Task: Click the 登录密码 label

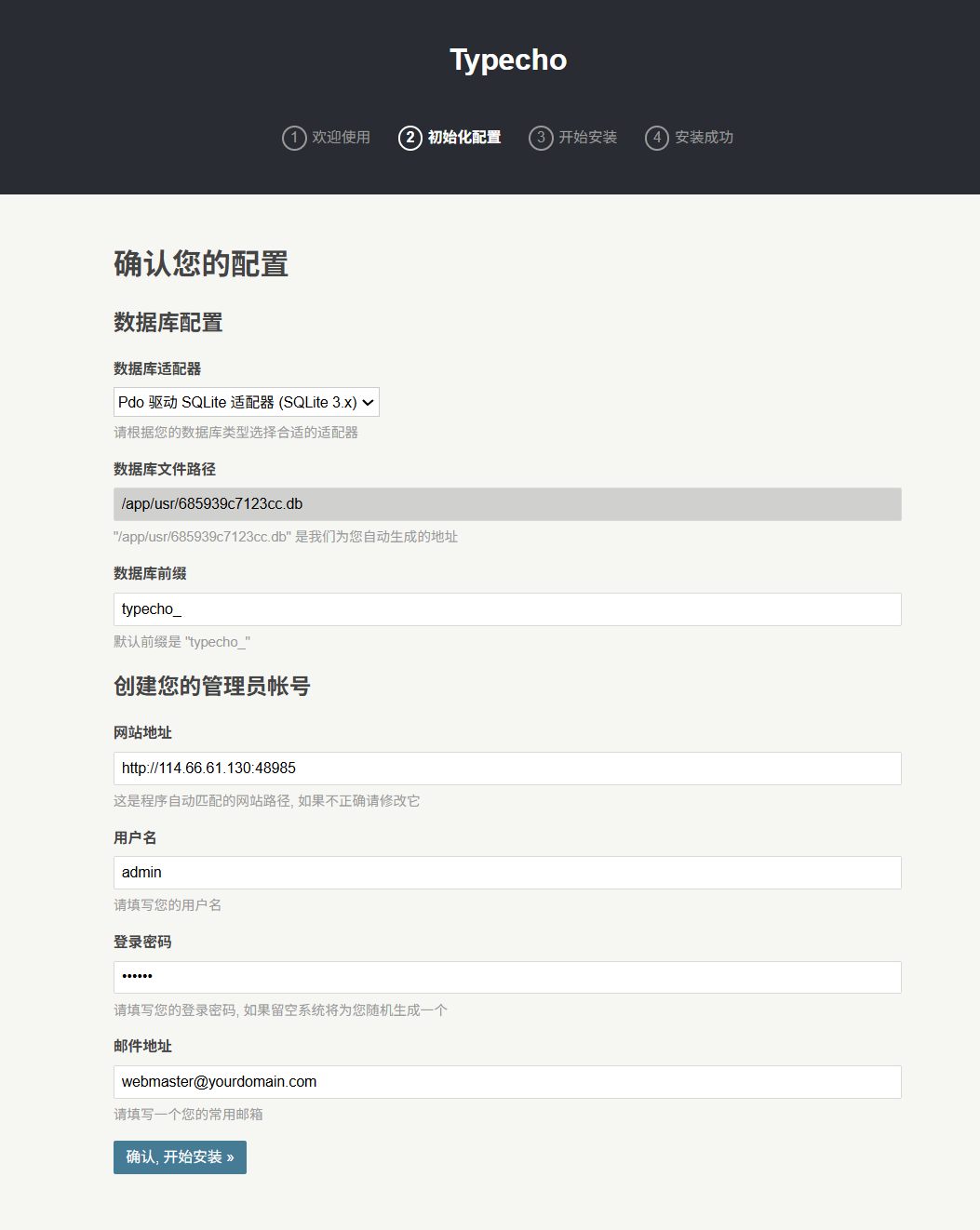Action: pos(142,943)
